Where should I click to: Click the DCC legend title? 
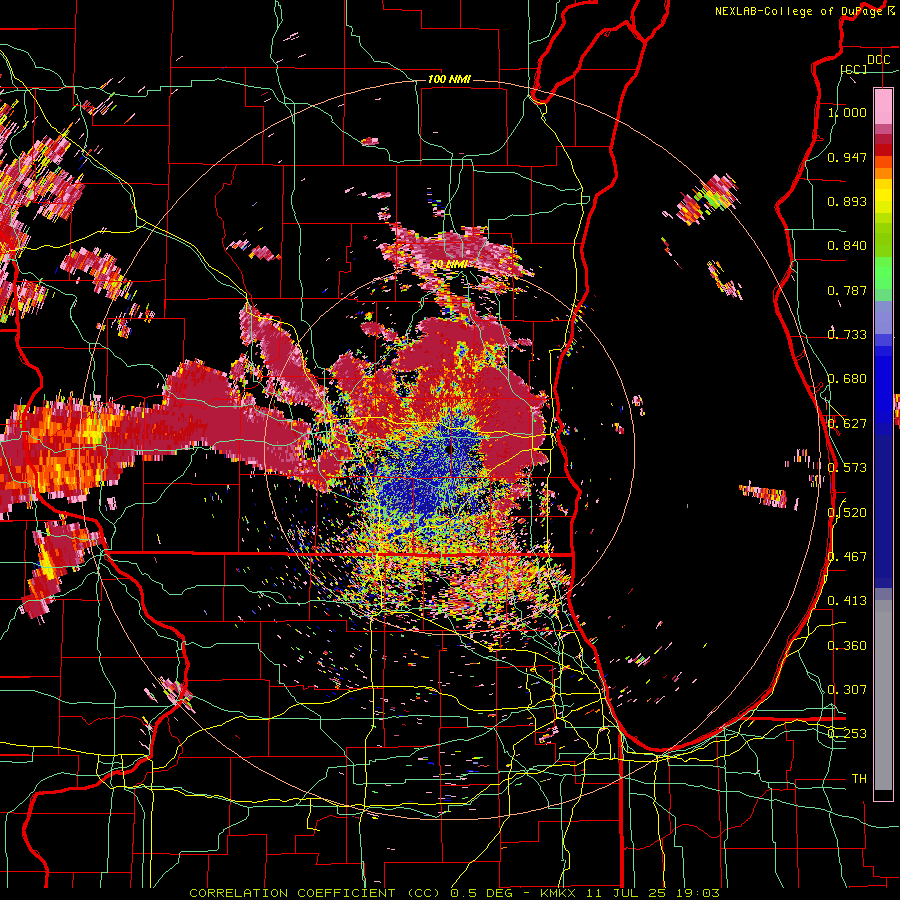(878, 60)
